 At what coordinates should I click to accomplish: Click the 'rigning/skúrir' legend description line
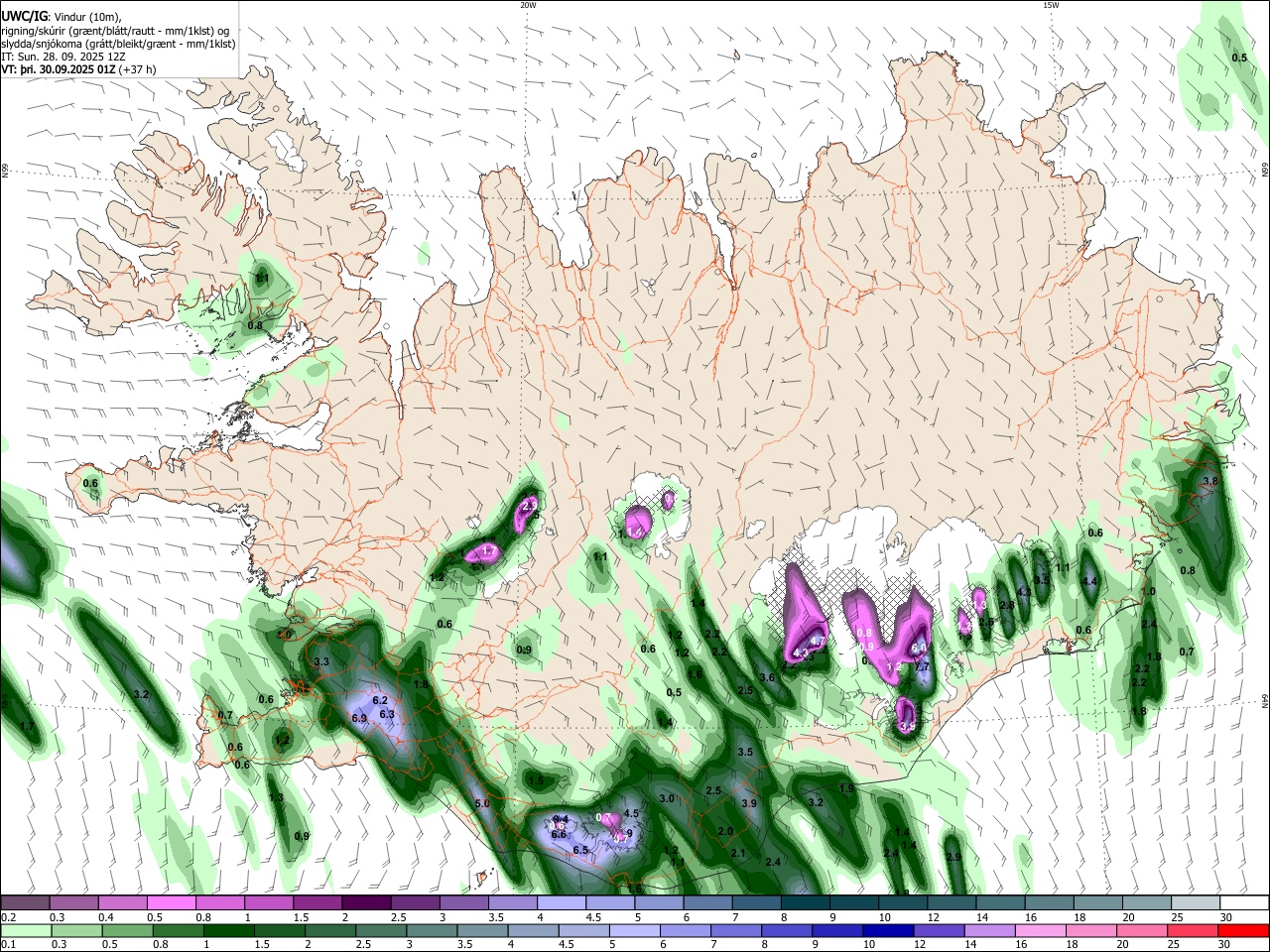(x=115, y=31)
